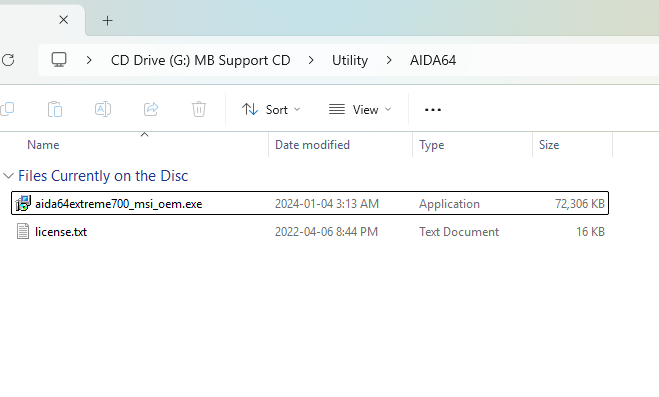Click the 2024-01-04 3:13 AM date cell
This screenshot has width=659, height=397.
pos(327,204)
